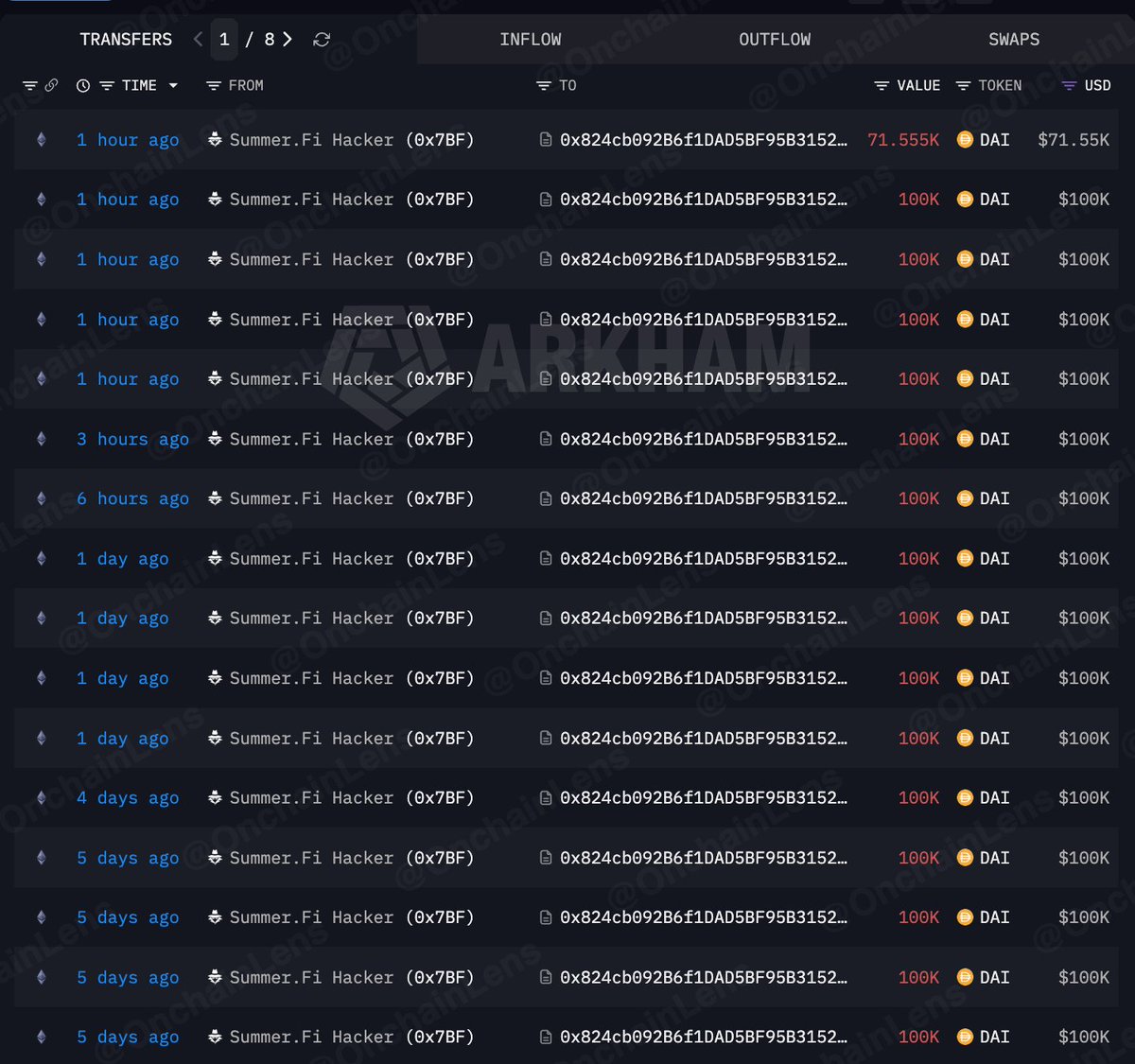Click the page number 1 field
Viewport: 1135px width, 1064px height.
tap(224, 39)
